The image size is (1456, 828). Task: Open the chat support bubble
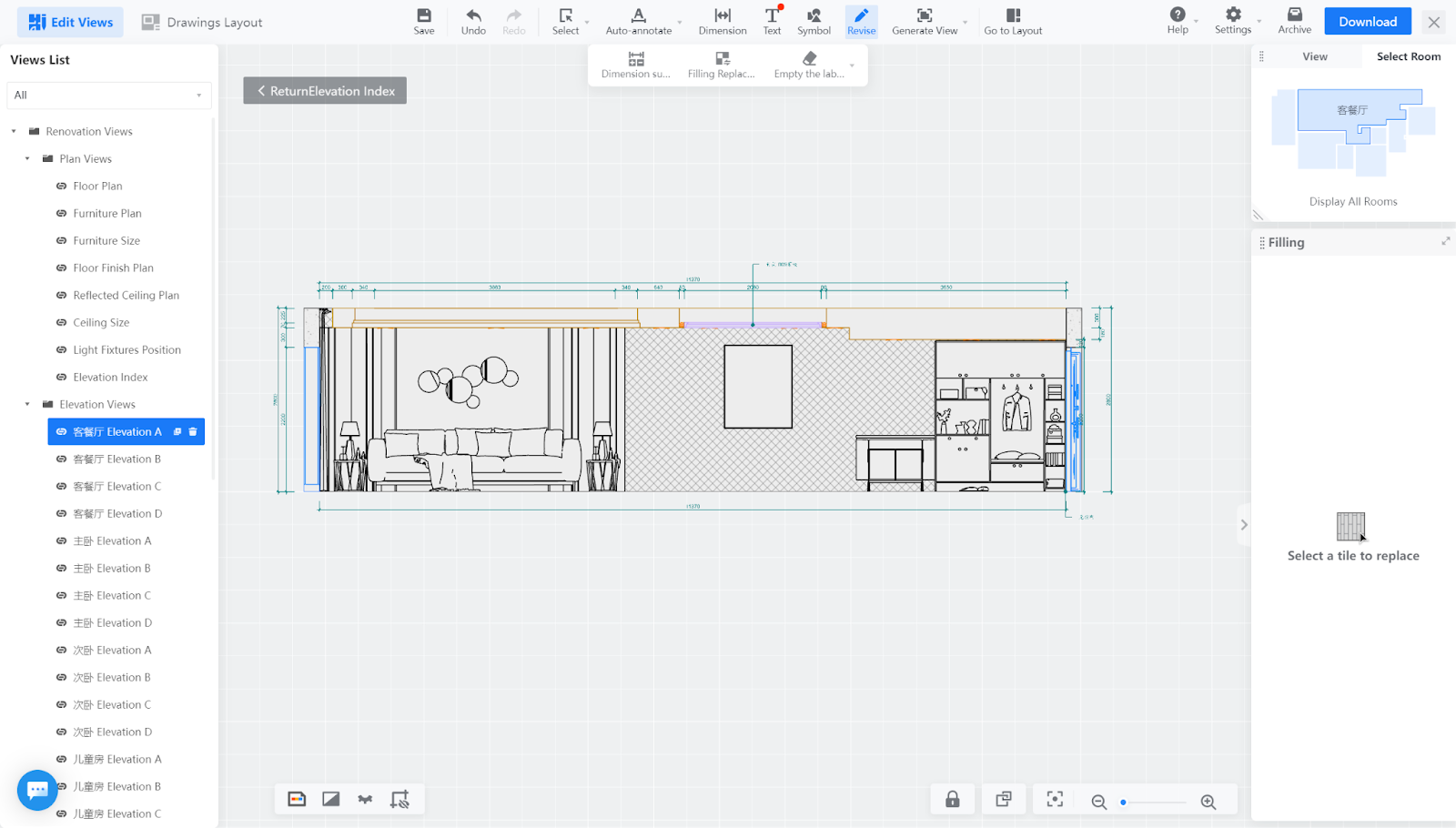(x=37, y=790)
